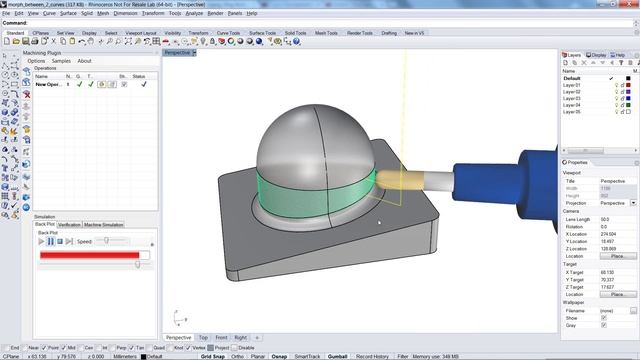Open the Projection dropdown in Properties
Viewport: 640px width, 360px height.
pyautogui.click(x=633, y=203)
